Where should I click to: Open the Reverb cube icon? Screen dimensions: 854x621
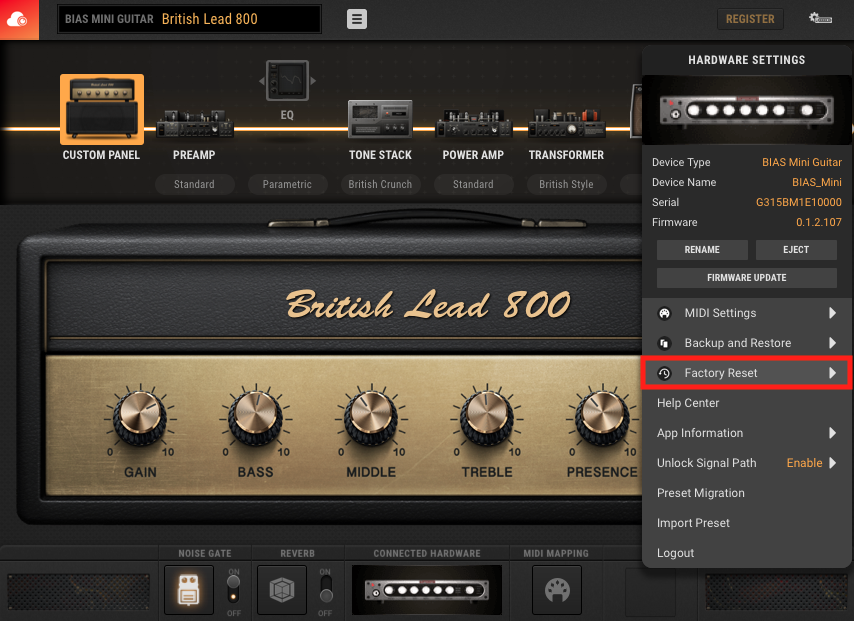click(282, 590)
